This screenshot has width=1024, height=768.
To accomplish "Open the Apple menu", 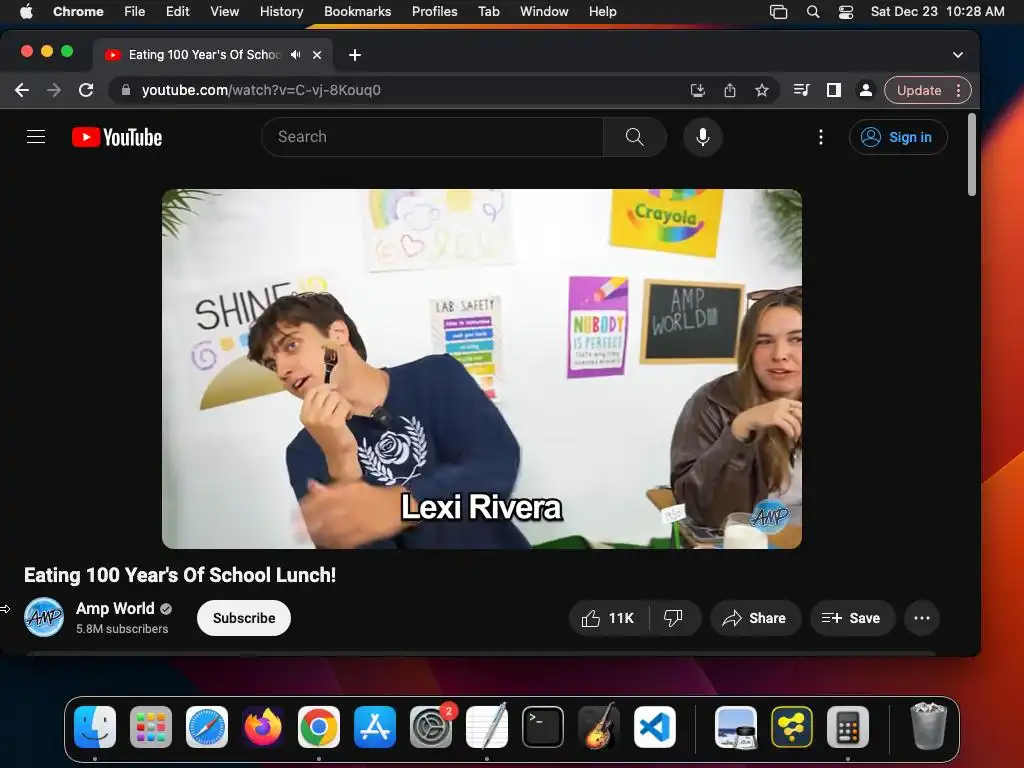I will (x=26, y=12).
